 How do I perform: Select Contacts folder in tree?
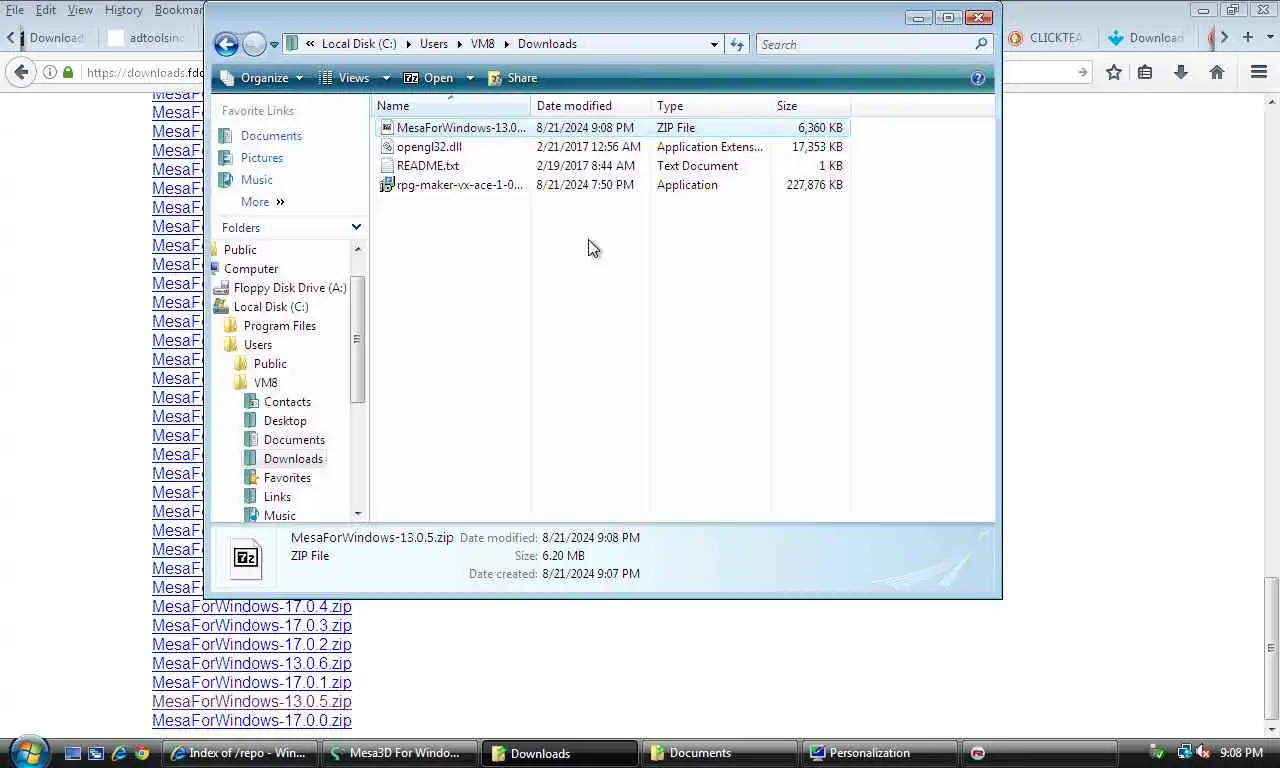287,402
